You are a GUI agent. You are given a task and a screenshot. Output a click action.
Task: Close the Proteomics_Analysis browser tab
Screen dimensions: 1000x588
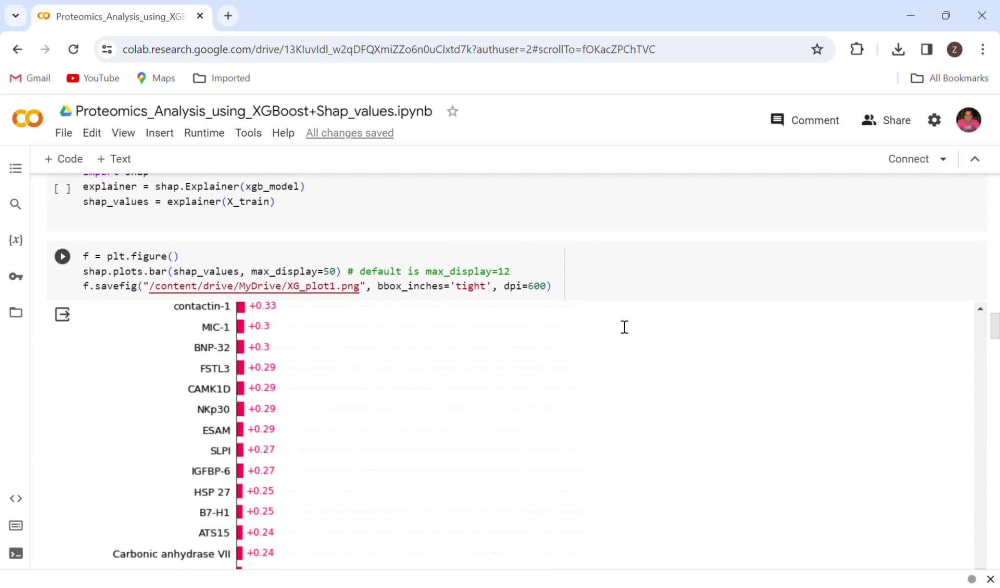(x=200, y=16)
